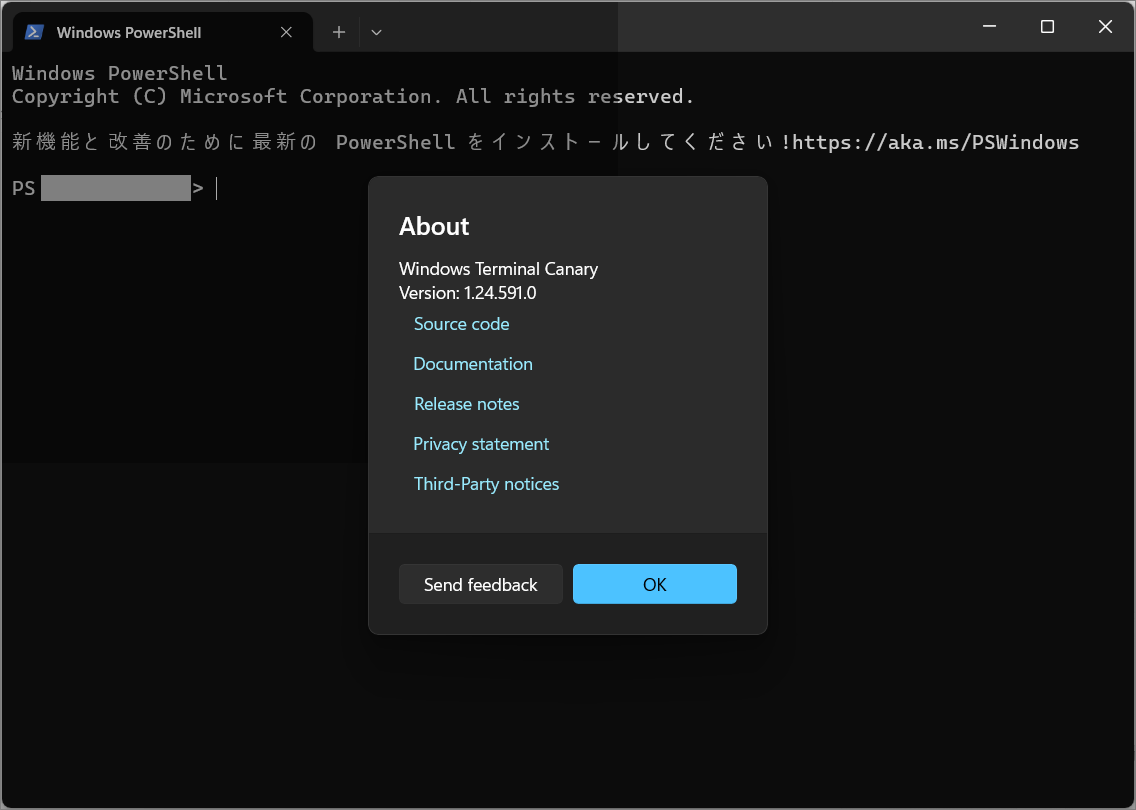This screenshot has height=810, width=1136.
Task: Click the Windows Terminal Canary title text
Action: point(498,269)
